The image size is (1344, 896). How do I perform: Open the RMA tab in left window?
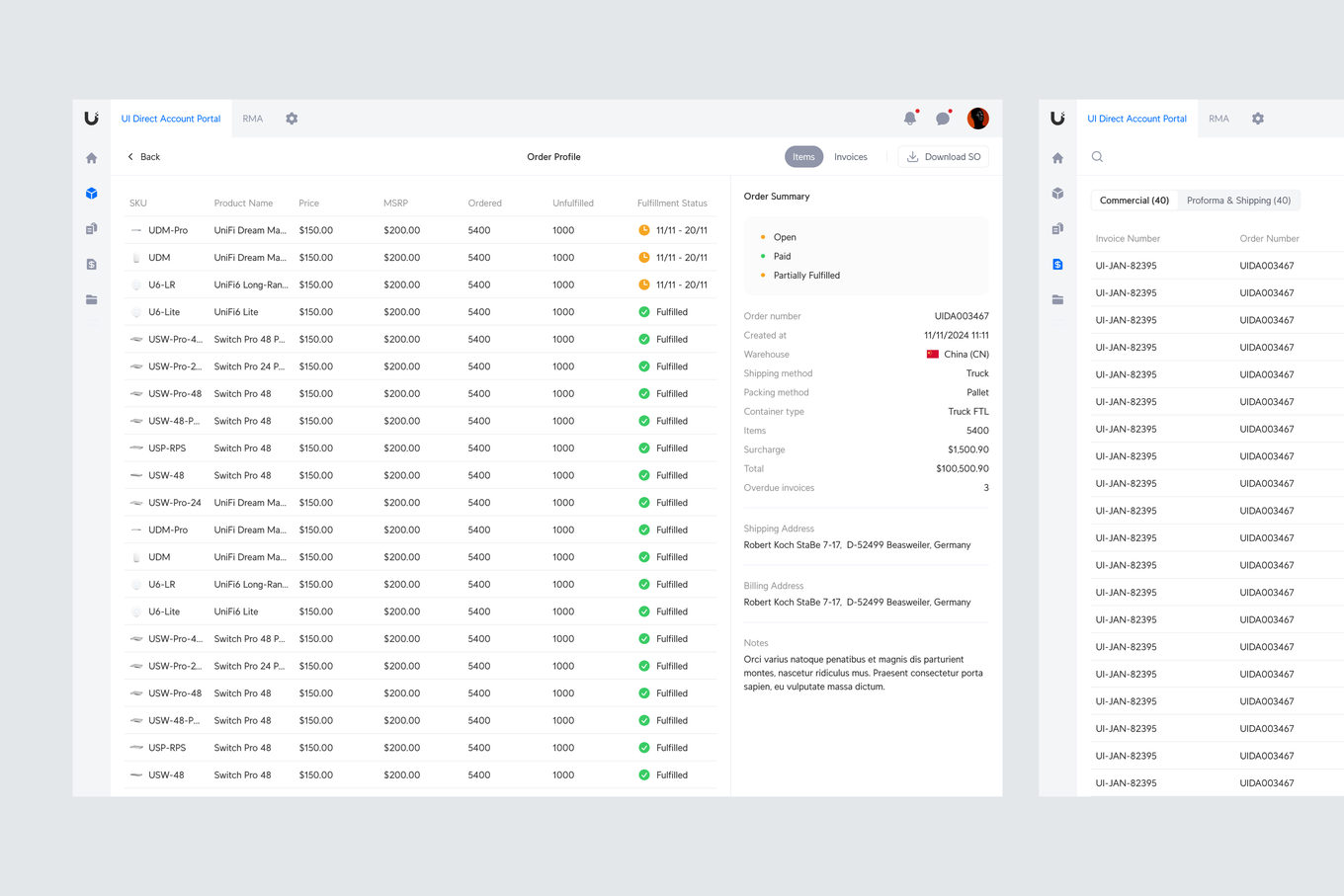[253, 119]
